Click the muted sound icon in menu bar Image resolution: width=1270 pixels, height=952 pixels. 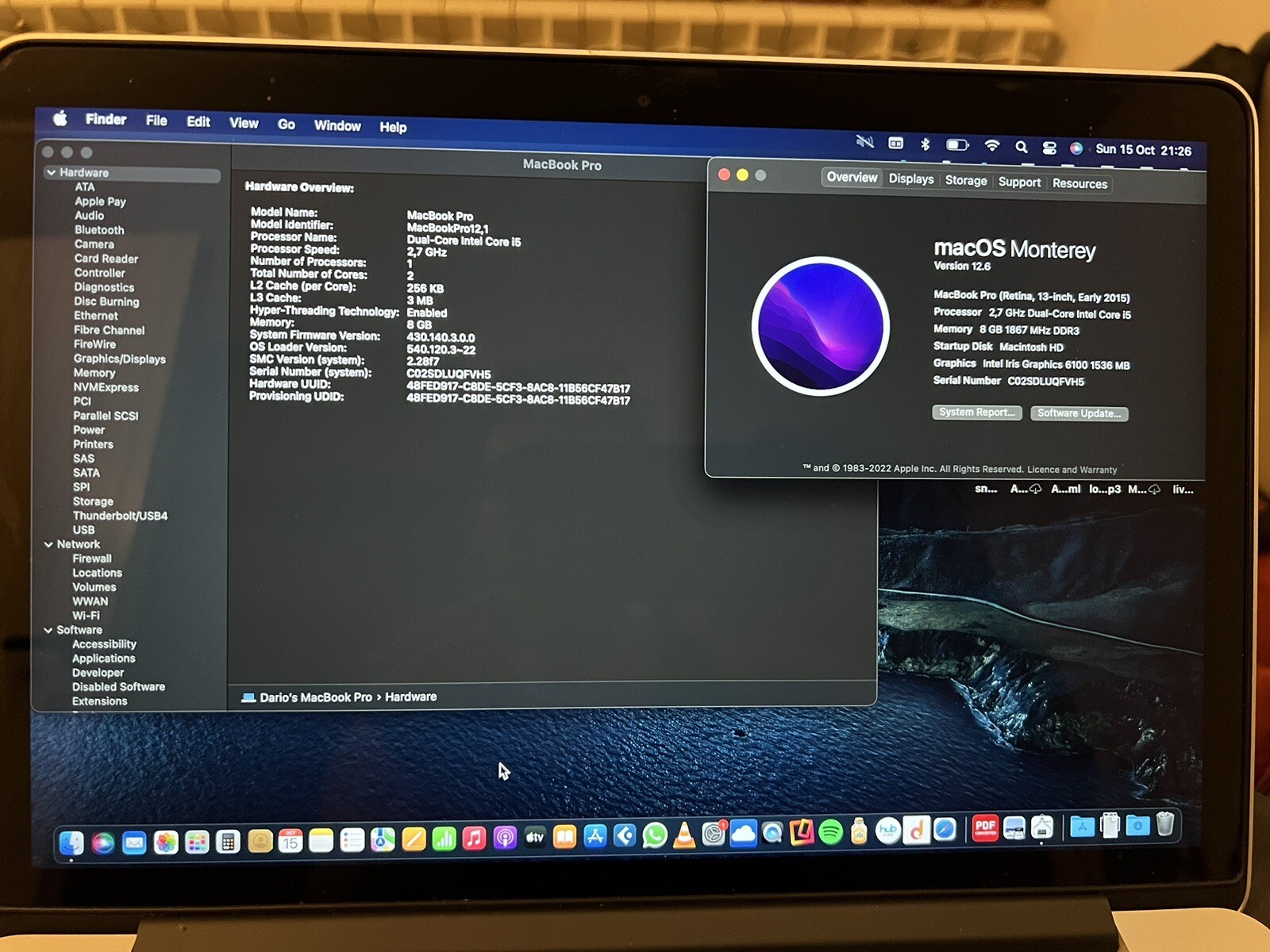pos(864,142)
